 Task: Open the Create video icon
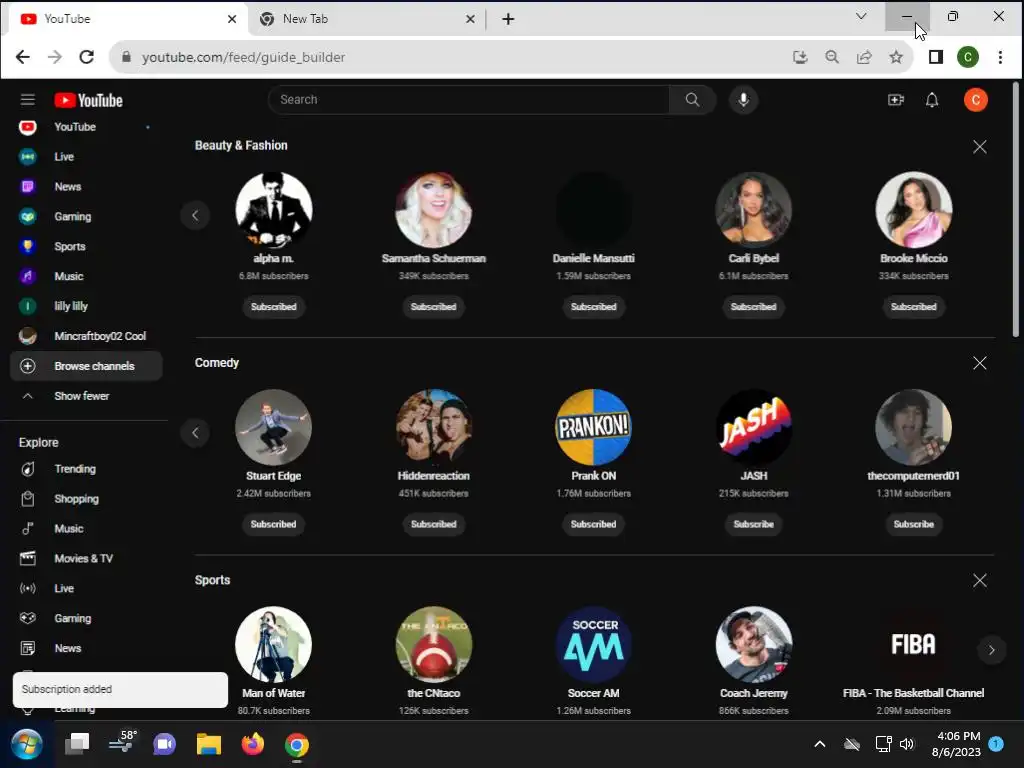point(895,100)
